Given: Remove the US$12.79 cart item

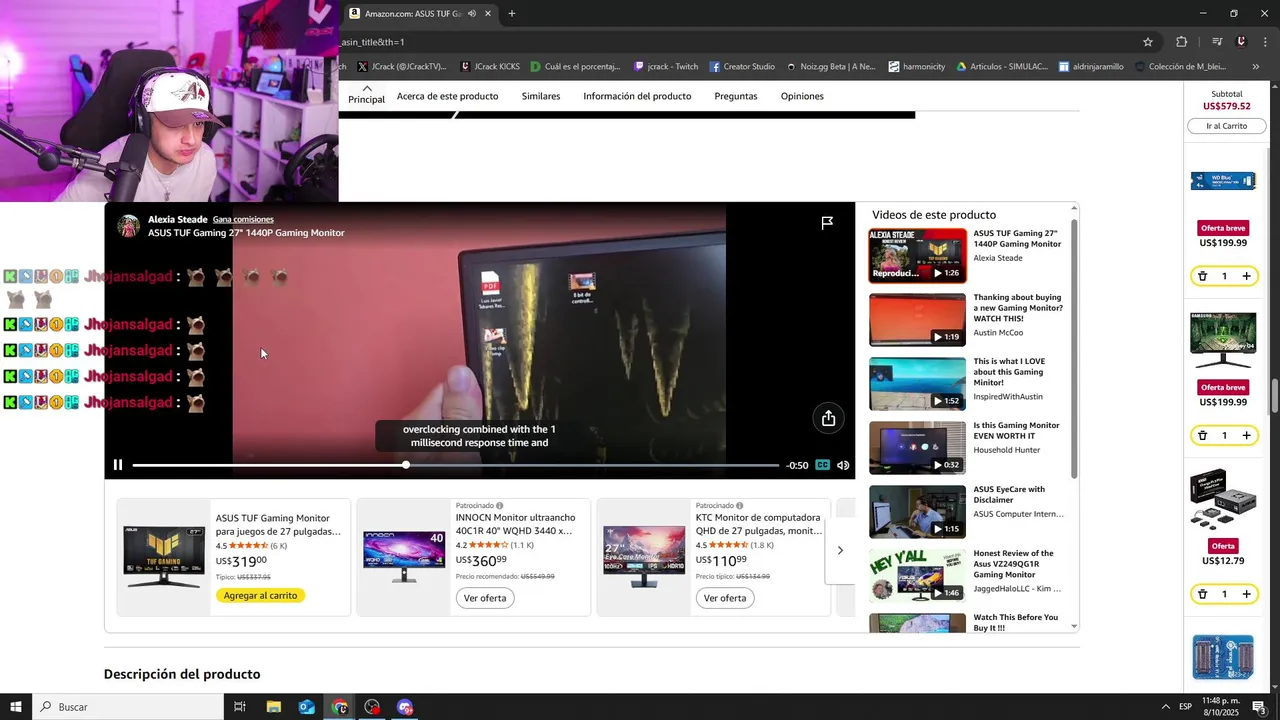Looking at the screenshot, I should [1203, 594].
